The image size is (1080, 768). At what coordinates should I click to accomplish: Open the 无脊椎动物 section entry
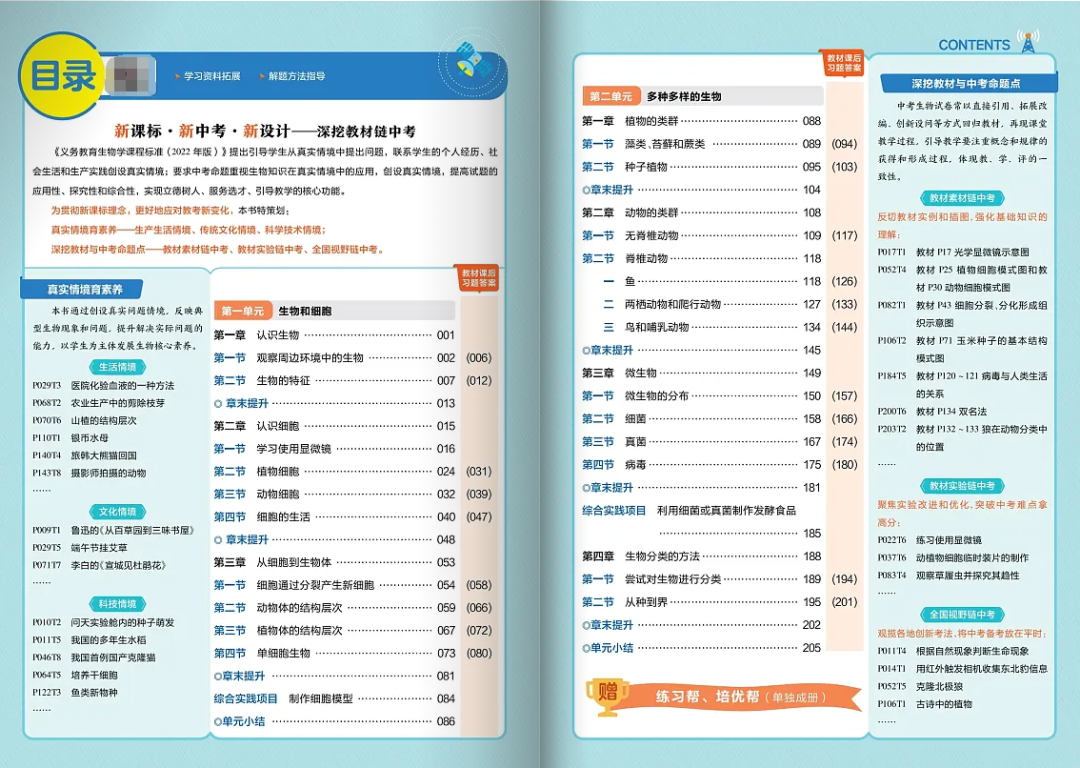(701, 236)
